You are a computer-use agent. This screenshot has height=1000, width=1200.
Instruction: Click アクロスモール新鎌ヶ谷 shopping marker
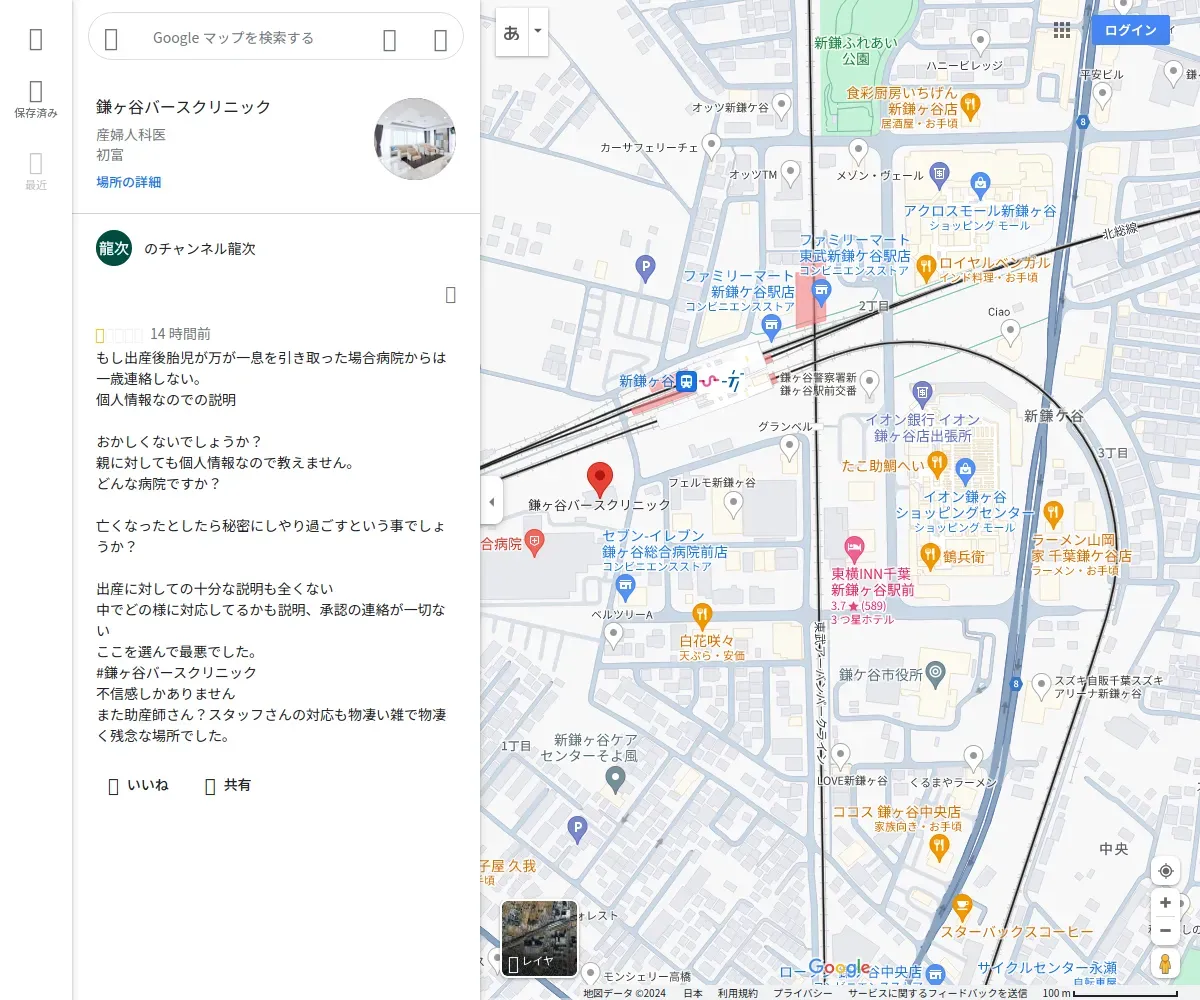point(980,183)
